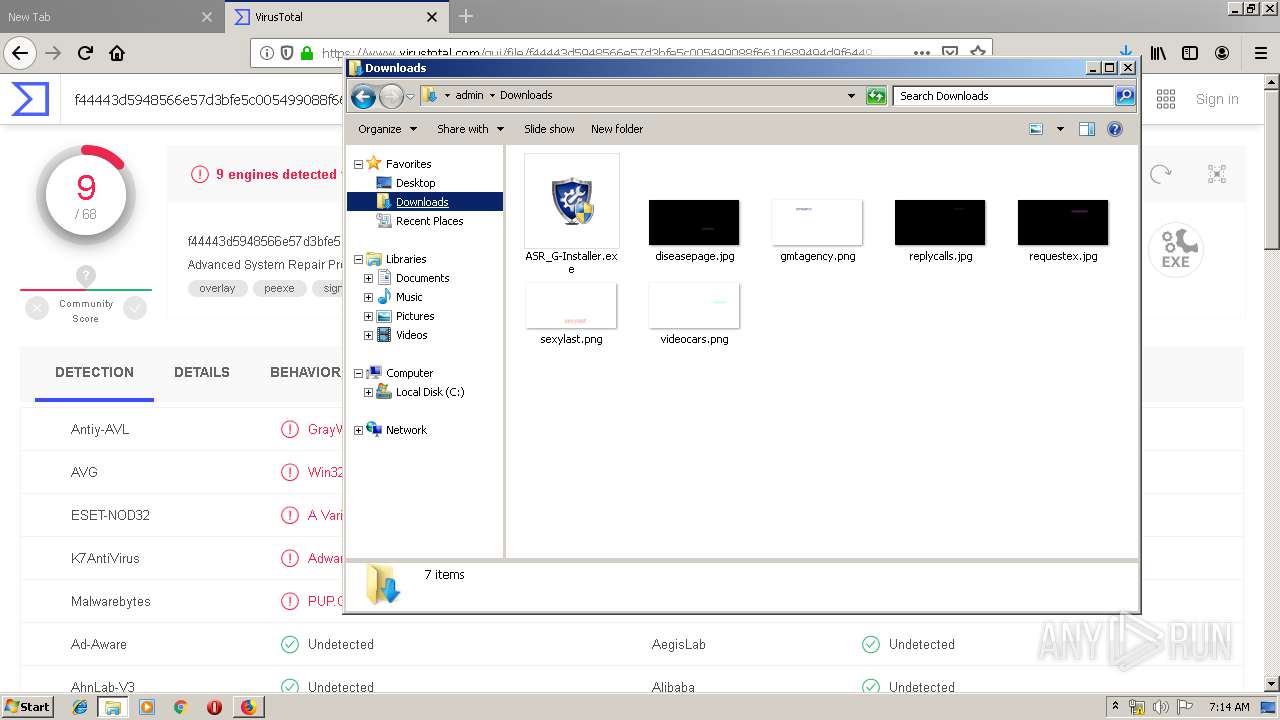Click the change view icon
Screen dimensions: 1280x720
coord(1036,129)
